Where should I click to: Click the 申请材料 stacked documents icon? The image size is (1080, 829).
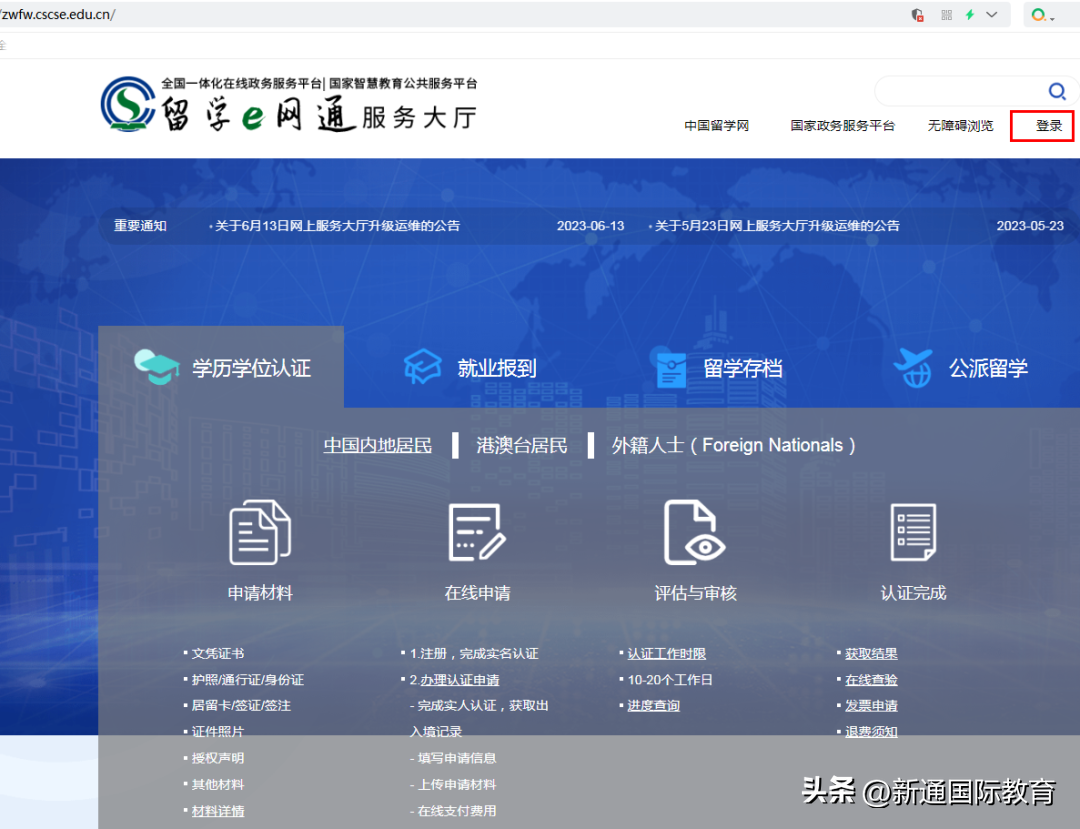pyautogui.click(x=259, y=532)
